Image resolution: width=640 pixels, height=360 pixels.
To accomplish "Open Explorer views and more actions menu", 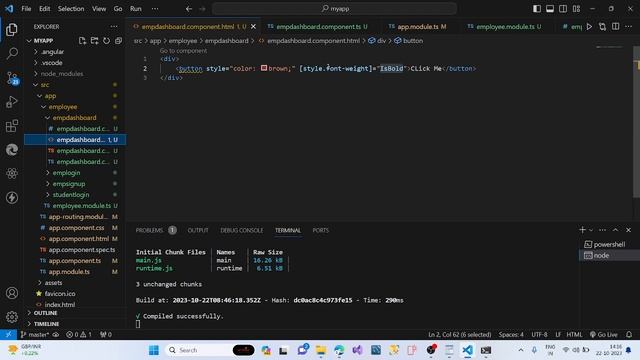I will (x=114, y=27).
